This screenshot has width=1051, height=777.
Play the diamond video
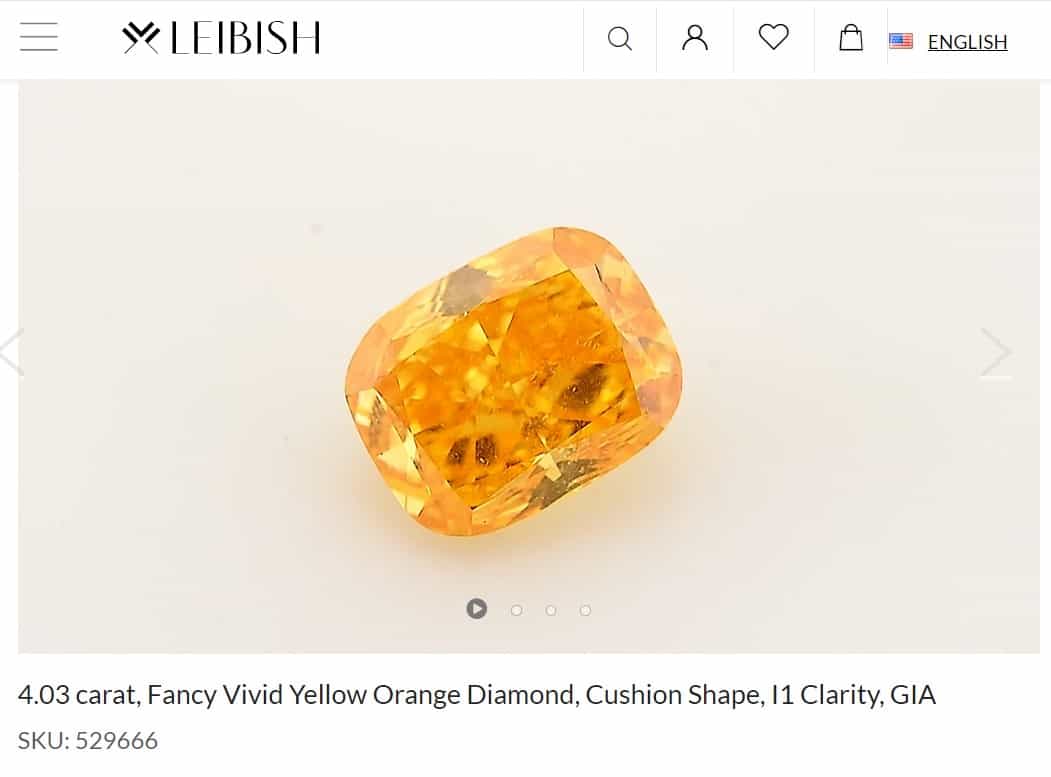click(477, 608)
